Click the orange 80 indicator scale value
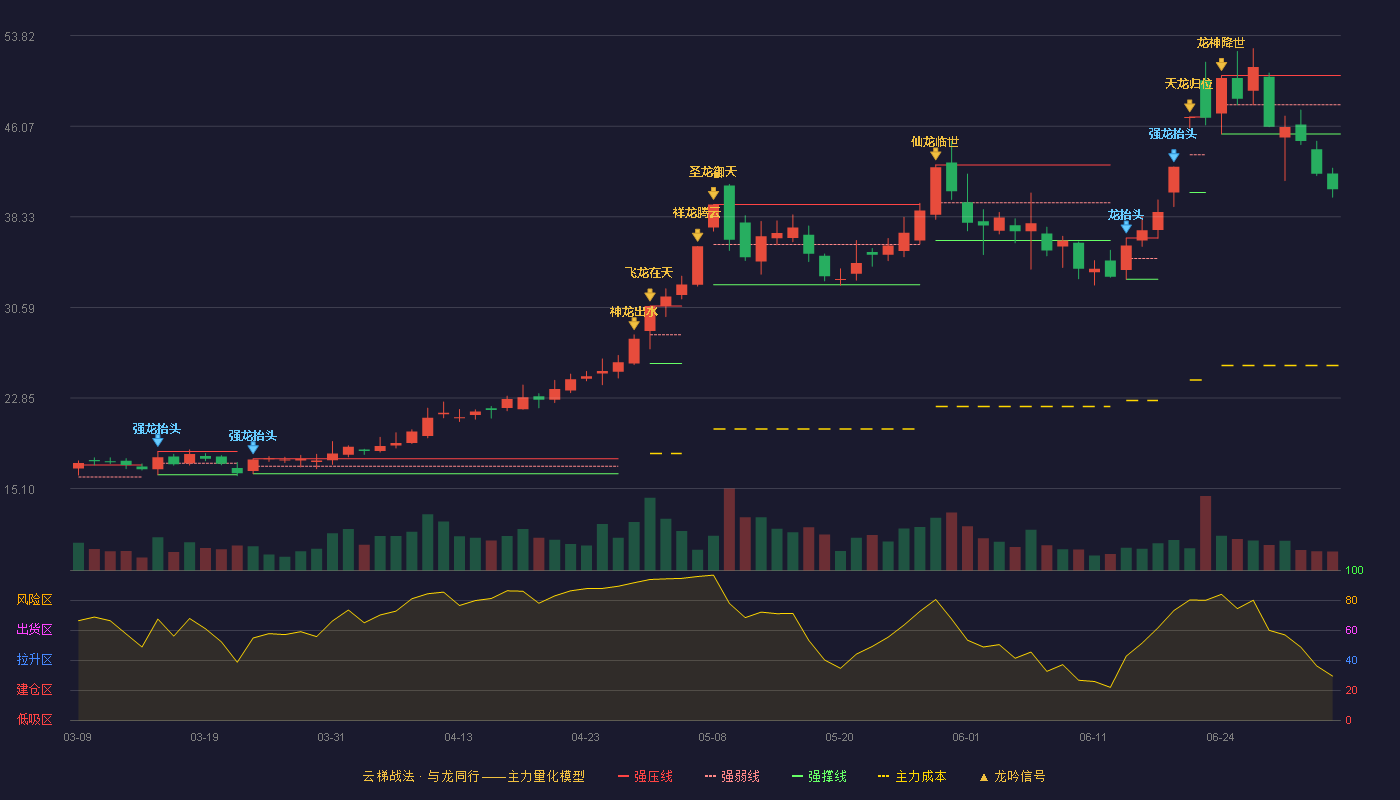The height and width of the screenshot is (800, 1400). [1351, 600]
